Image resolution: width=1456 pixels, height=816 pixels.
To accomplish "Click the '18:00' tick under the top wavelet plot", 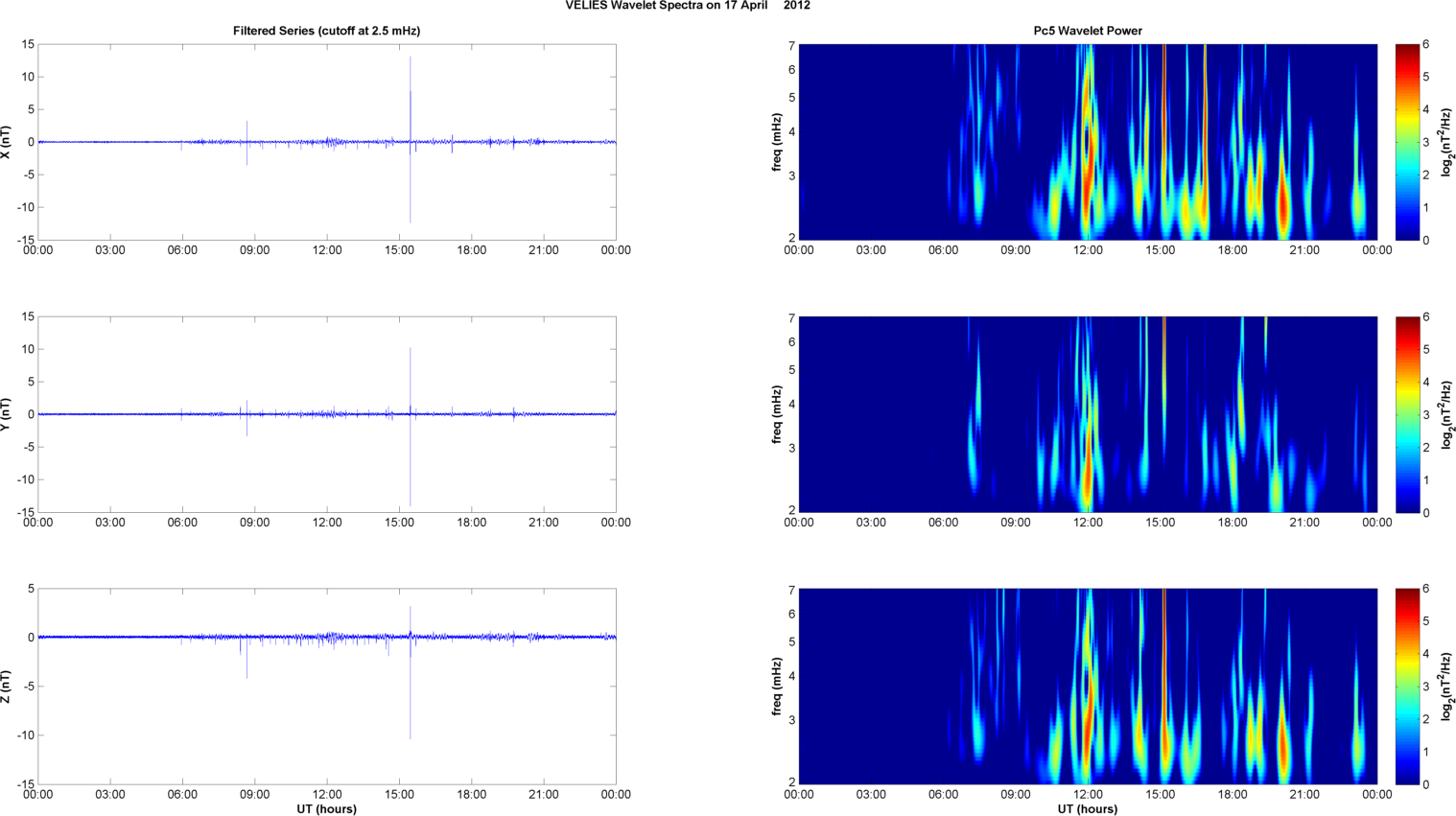I will click(1233, 250).
